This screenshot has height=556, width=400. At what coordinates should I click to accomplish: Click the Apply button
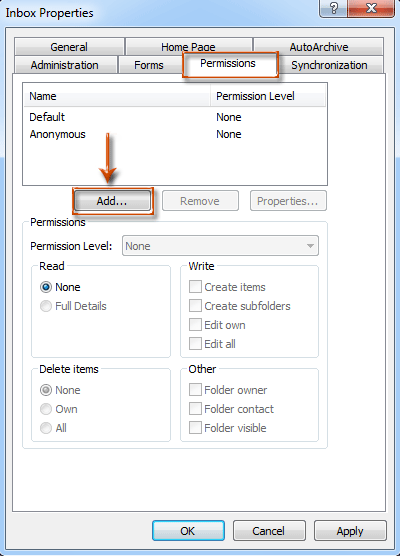350,530
